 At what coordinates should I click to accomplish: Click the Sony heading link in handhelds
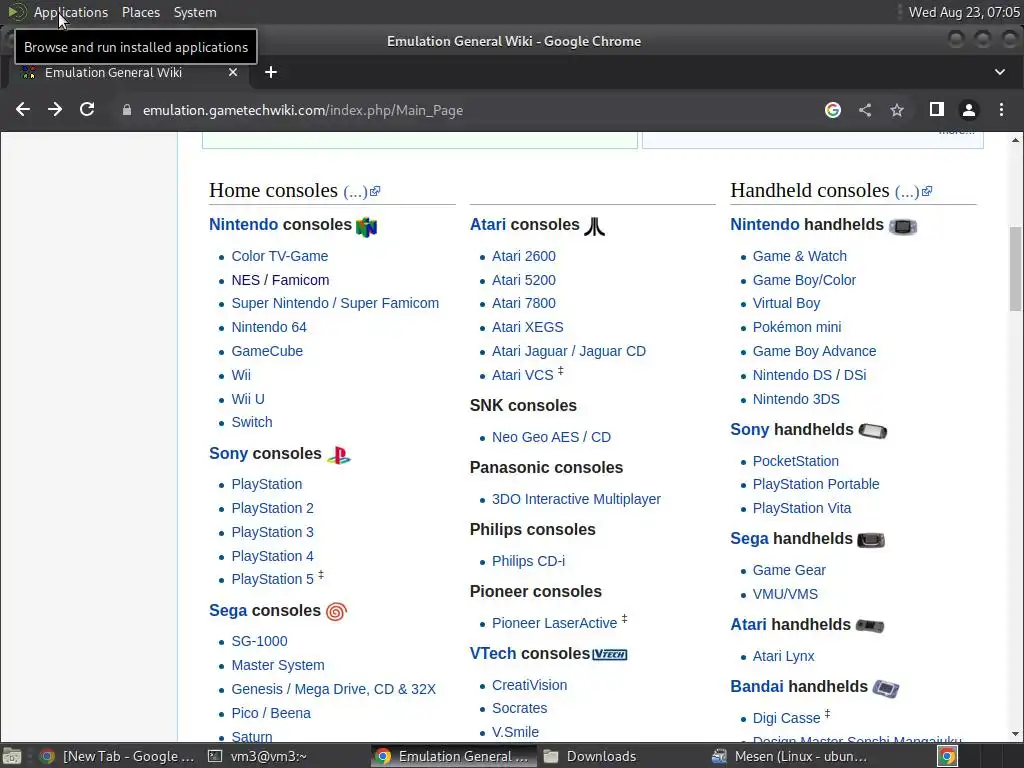click(750, 430)
